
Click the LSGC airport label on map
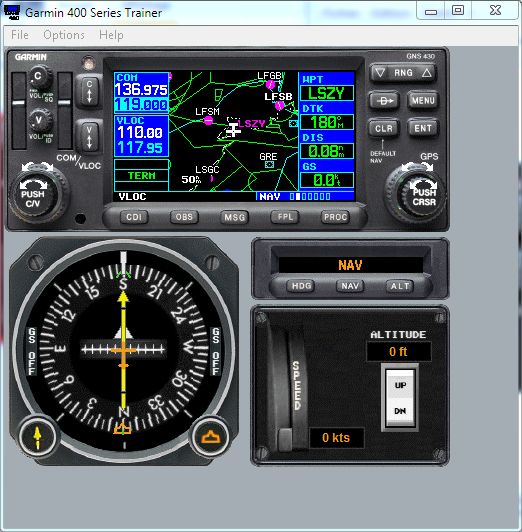[207, 169]
